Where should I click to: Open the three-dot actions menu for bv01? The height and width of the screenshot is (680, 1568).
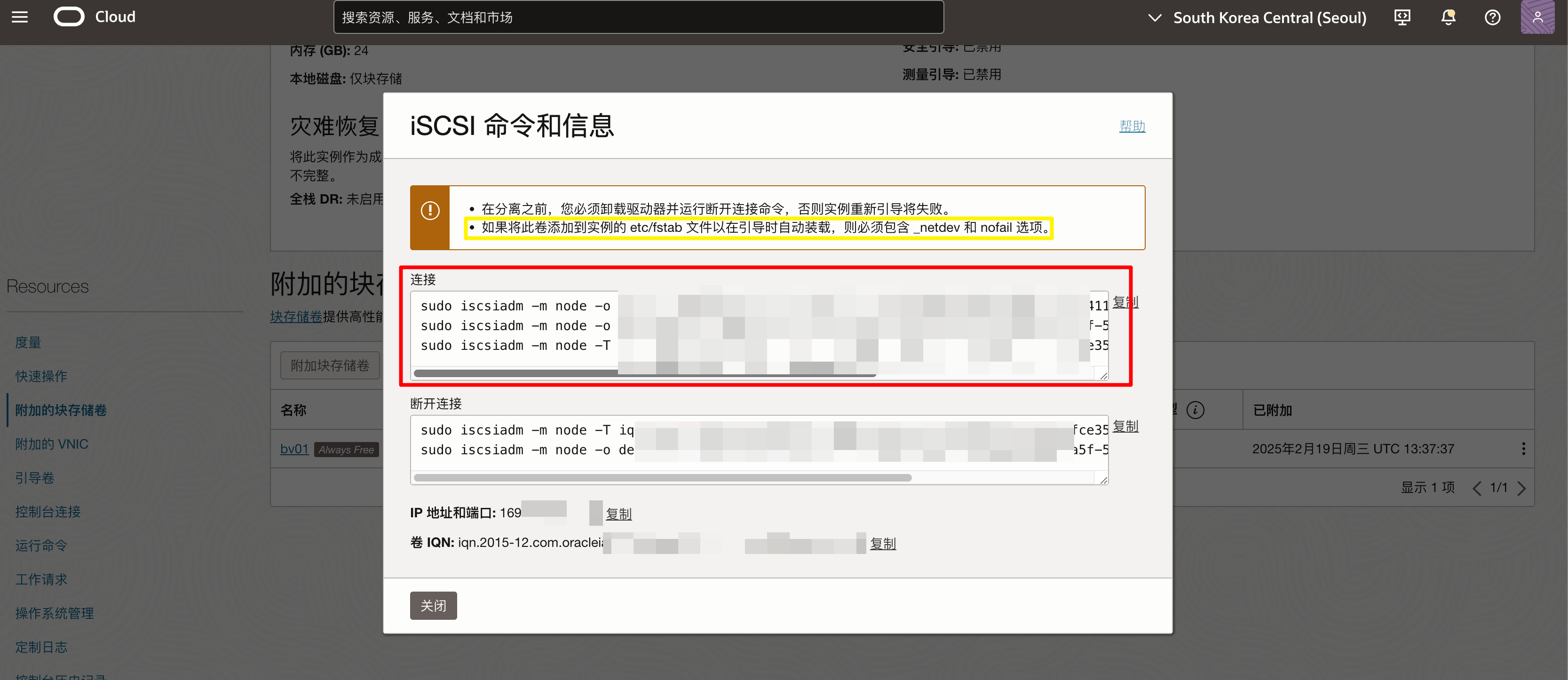(1523, 449)
